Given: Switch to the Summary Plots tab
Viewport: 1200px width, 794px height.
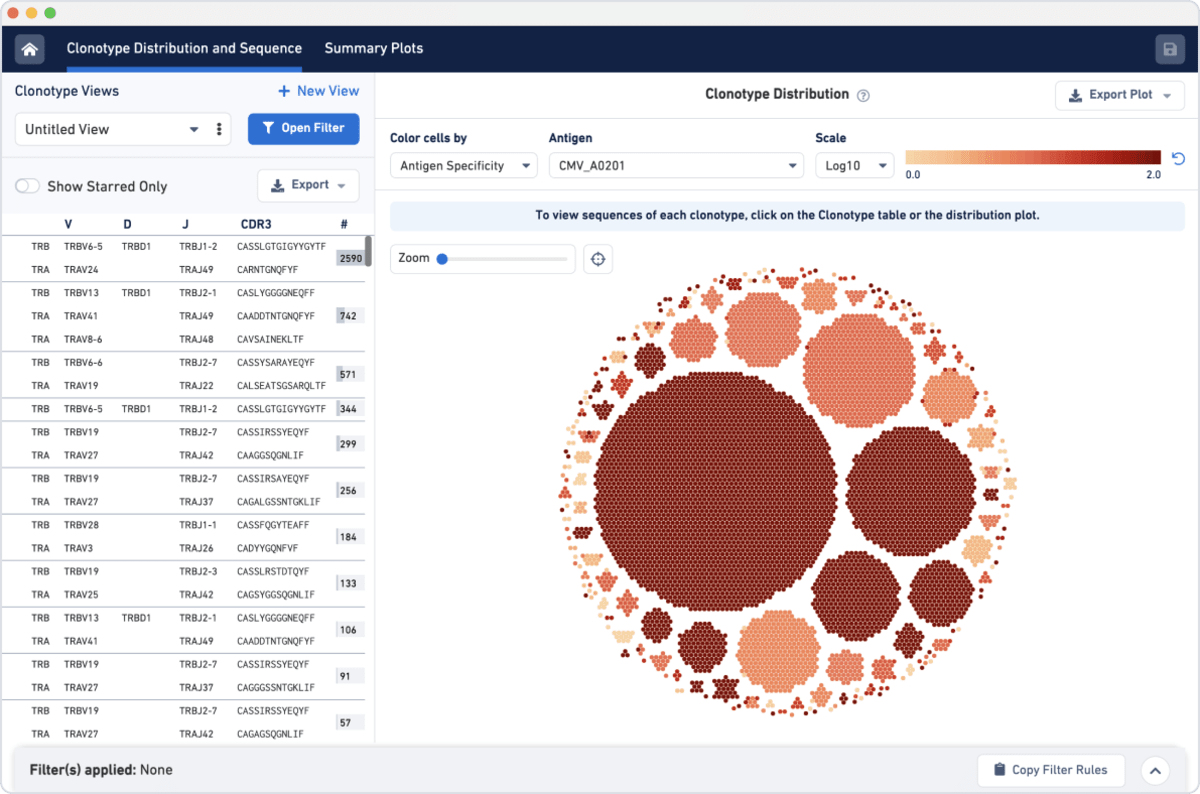Looking at the screenshot, I should click(373, 48).
